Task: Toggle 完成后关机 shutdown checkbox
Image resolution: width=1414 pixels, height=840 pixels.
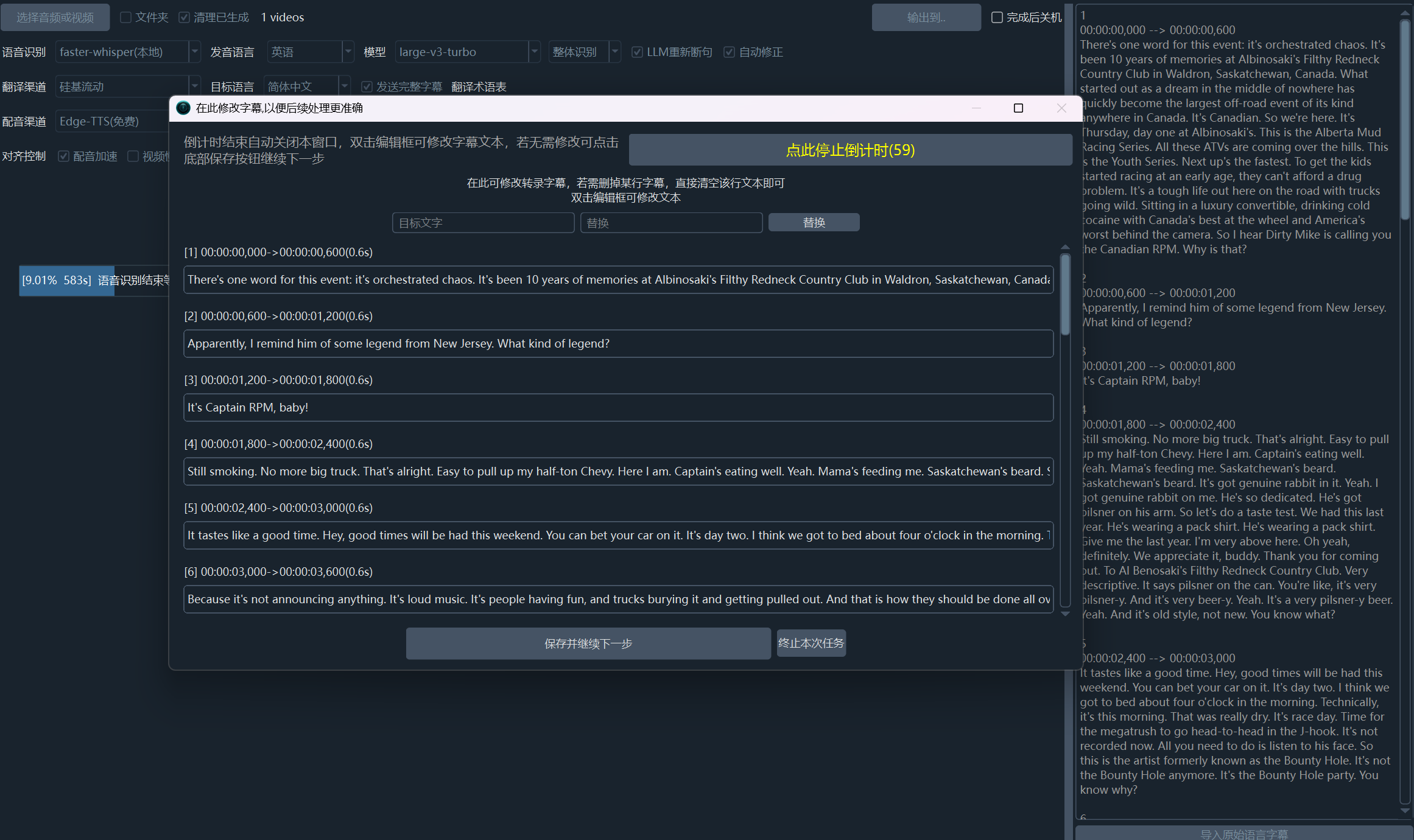Action: (997, 17)
